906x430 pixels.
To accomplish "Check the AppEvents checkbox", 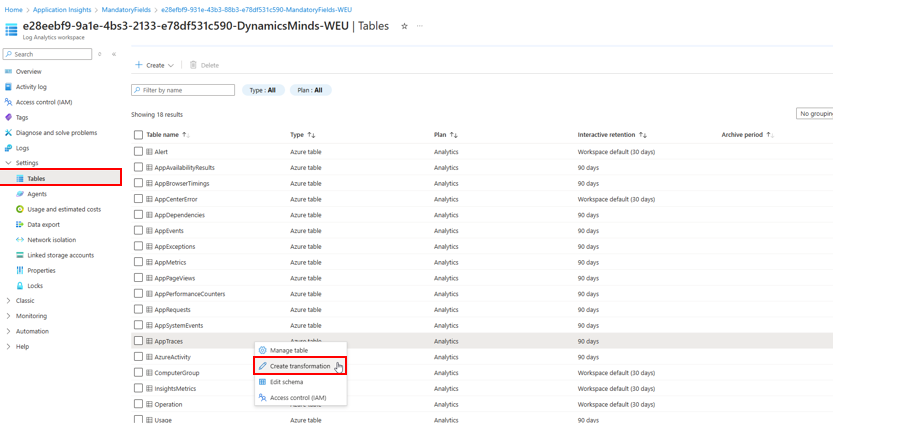I will point(138,231).
